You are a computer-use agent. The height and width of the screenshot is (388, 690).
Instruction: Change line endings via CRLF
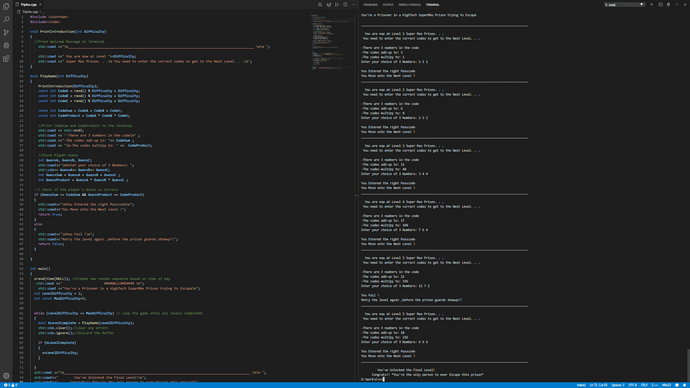(x=644, y=385)
